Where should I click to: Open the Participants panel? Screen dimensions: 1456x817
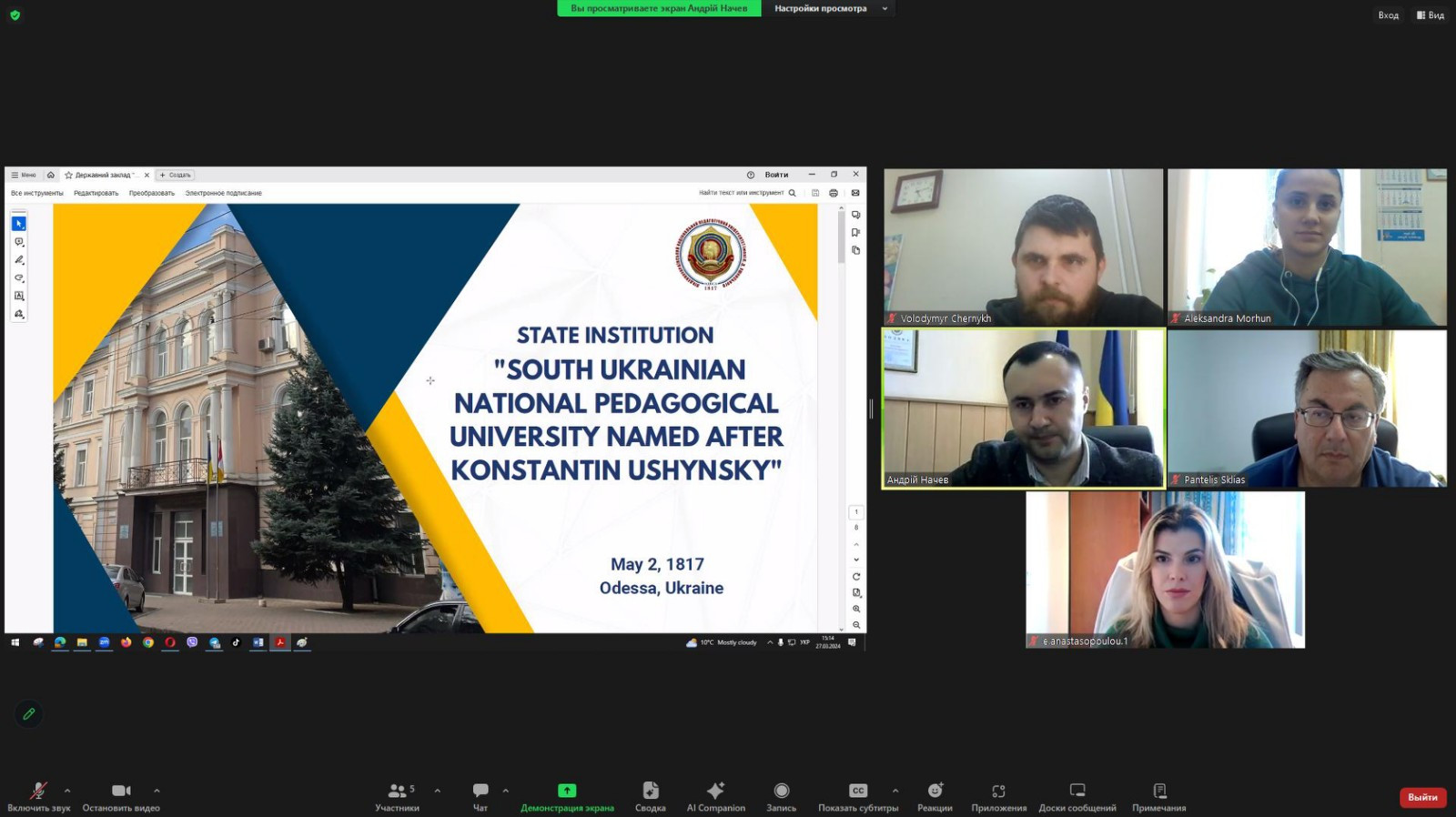(397, 796)
